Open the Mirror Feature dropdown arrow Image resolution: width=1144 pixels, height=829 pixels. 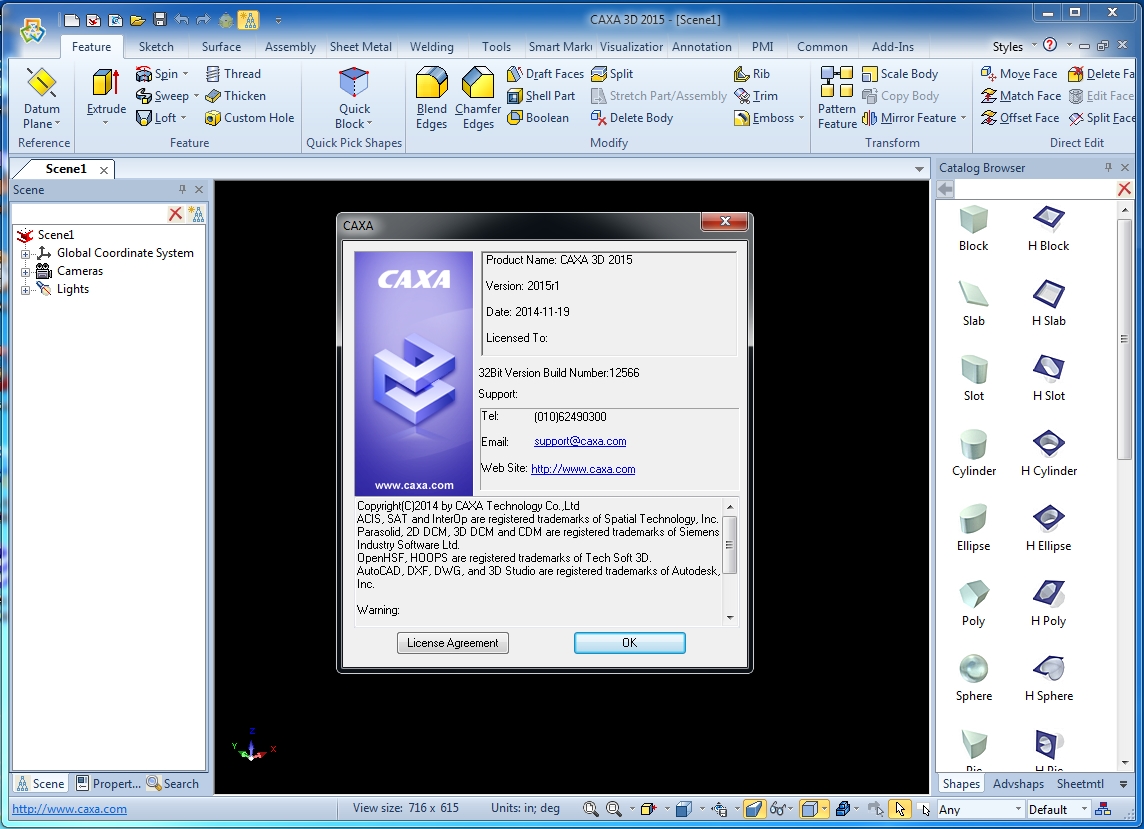point(963,117)
